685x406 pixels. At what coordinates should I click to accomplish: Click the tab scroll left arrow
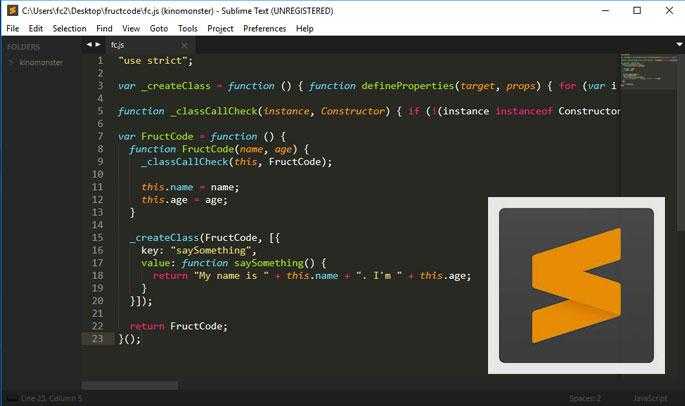[x=88, y=45]
